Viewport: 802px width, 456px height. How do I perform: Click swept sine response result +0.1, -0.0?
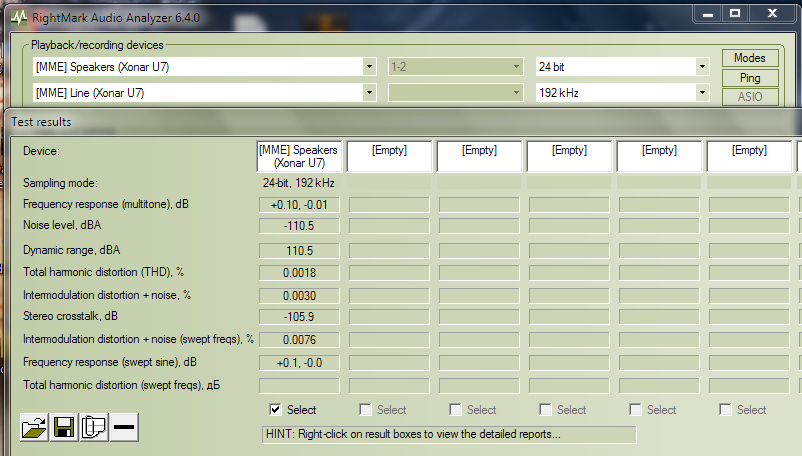pyautogui.click(x=299, y=362)
